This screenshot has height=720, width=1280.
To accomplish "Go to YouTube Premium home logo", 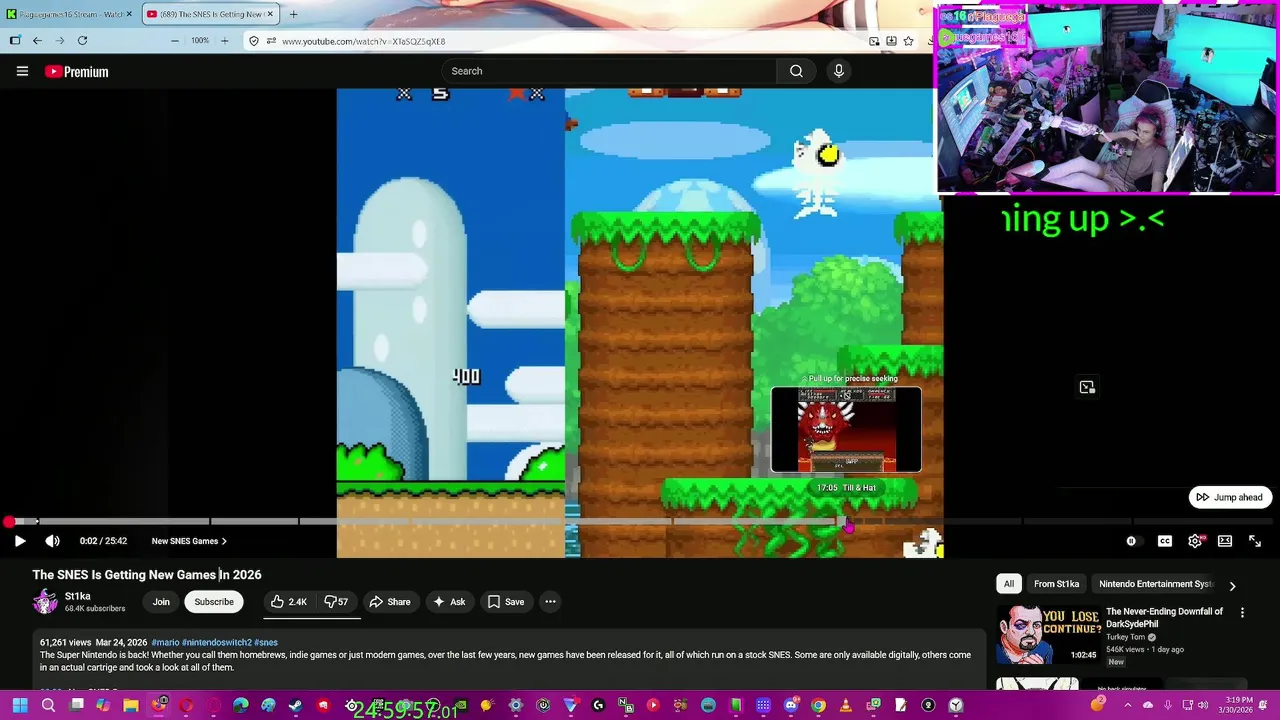I will coord(77,72).
